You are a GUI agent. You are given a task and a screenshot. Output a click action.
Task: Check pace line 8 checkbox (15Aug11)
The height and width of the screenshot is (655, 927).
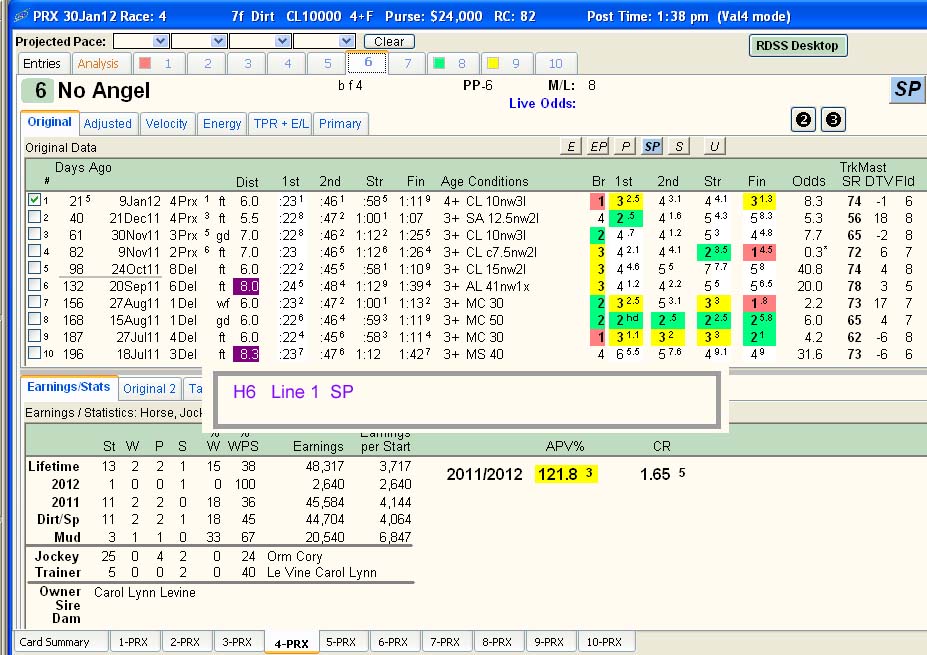pyautogui.click(x=34, y=319)
